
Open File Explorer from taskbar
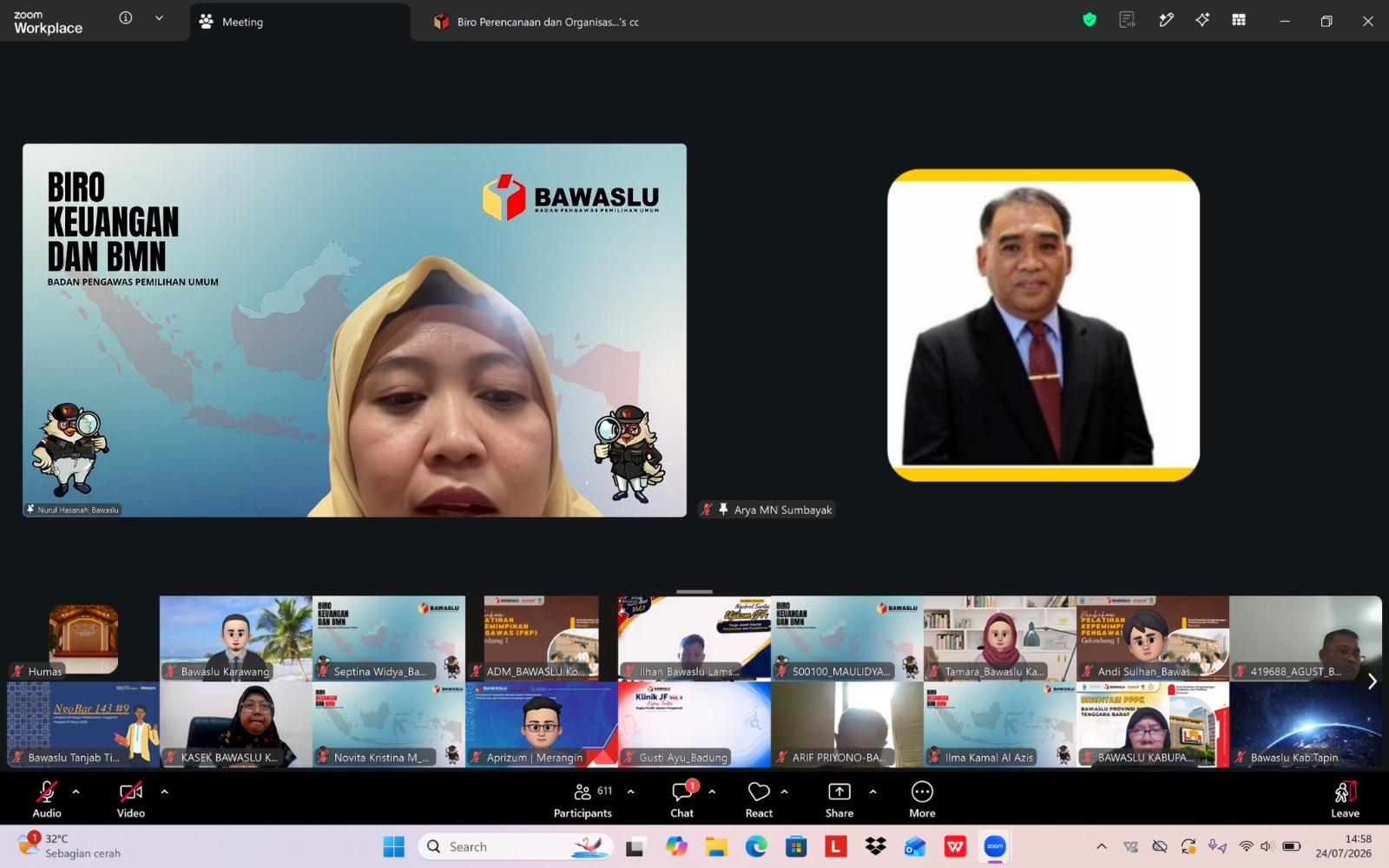coord(716,846)
